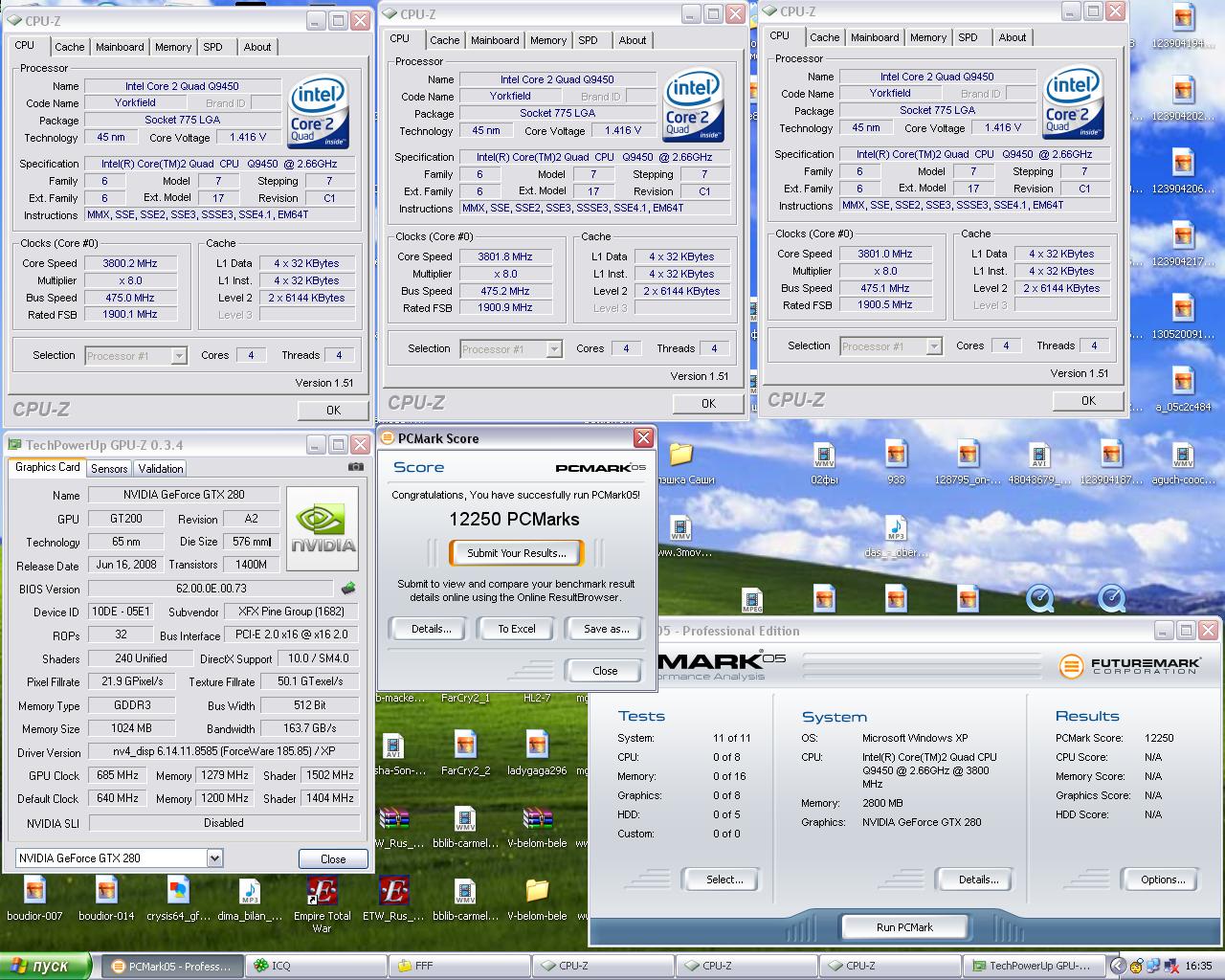Click the To Excel button
Screen dimensions: 1225x980
[x=517, y=629]
